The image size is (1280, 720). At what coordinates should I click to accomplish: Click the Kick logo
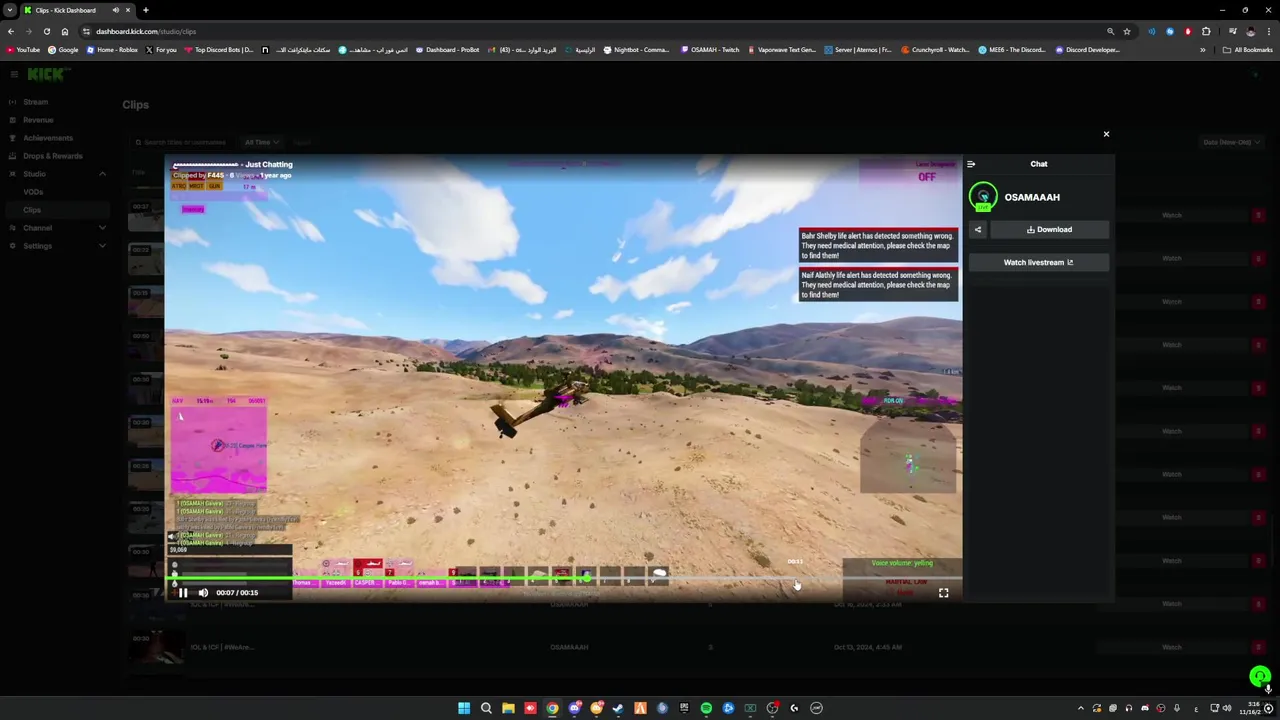pyautogui.click(x=47, y=74)
